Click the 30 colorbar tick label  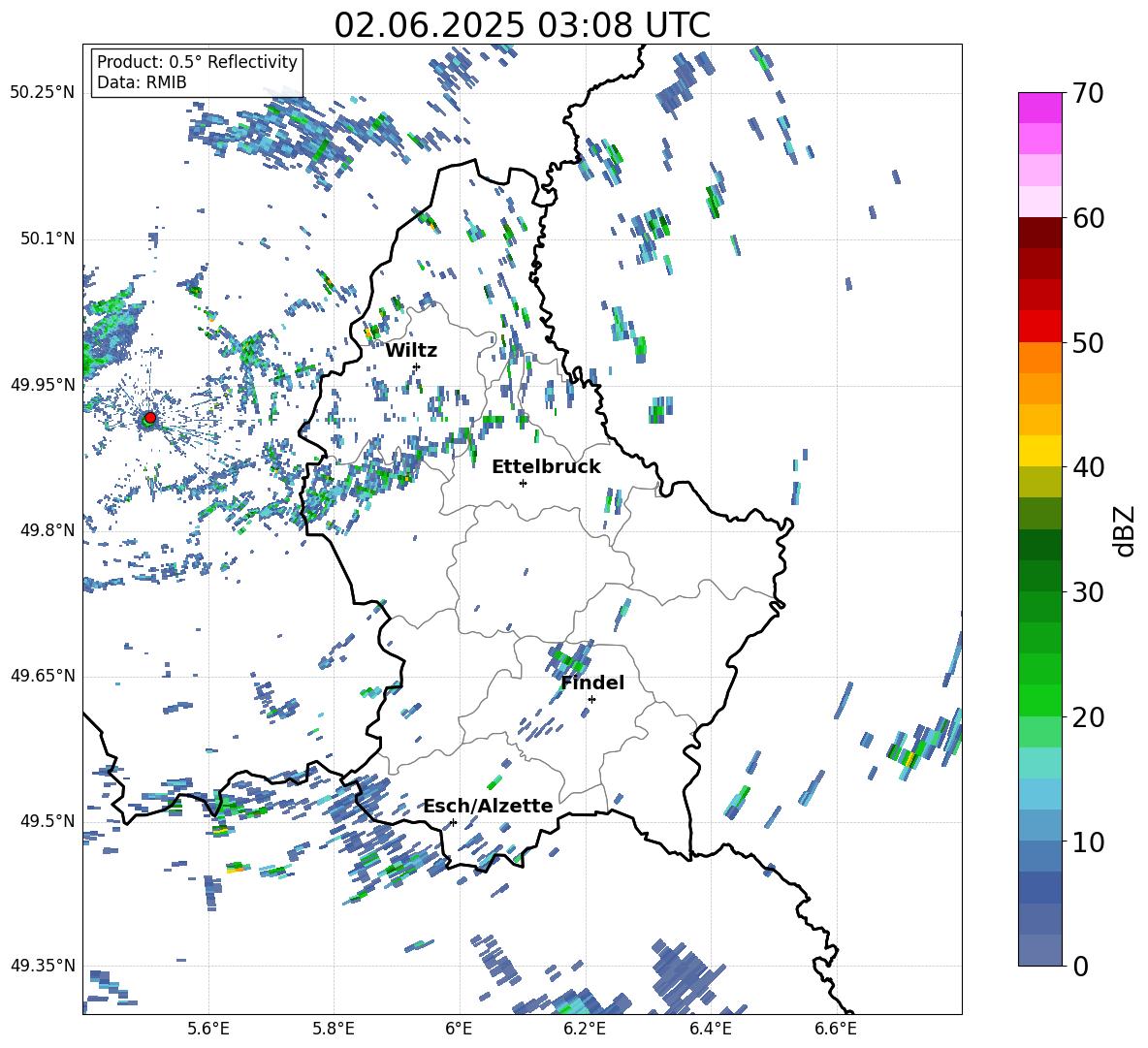click(x=1087, y=592)
